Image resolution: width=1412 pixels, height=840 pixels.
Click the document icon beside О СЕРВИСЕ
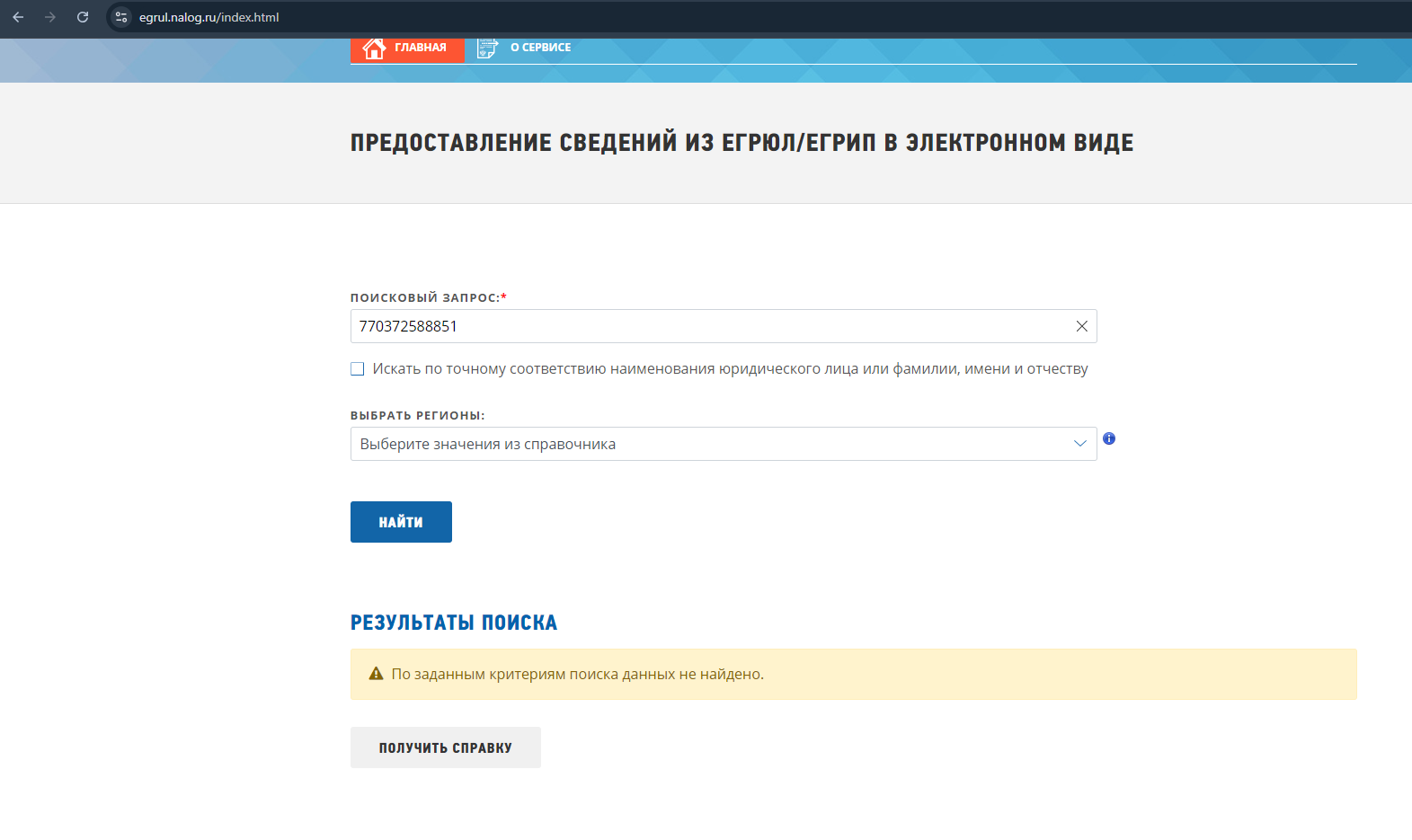[x=487, y=49]
